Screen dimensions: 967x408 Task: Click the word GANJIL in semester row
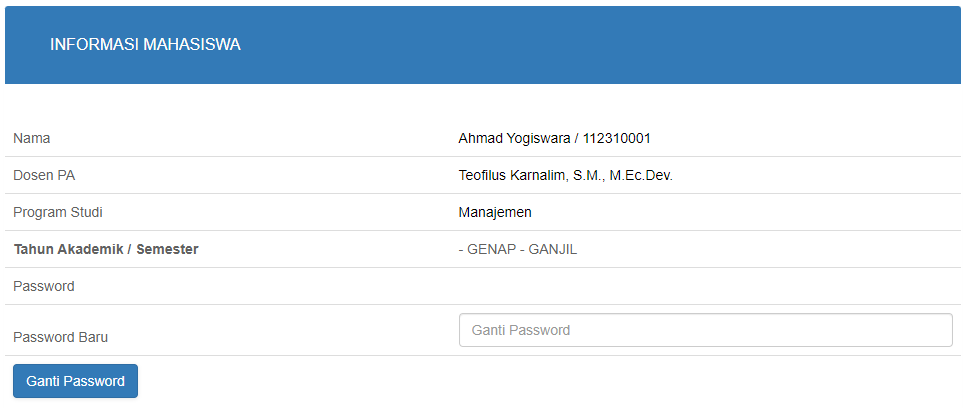coord(553,250)
